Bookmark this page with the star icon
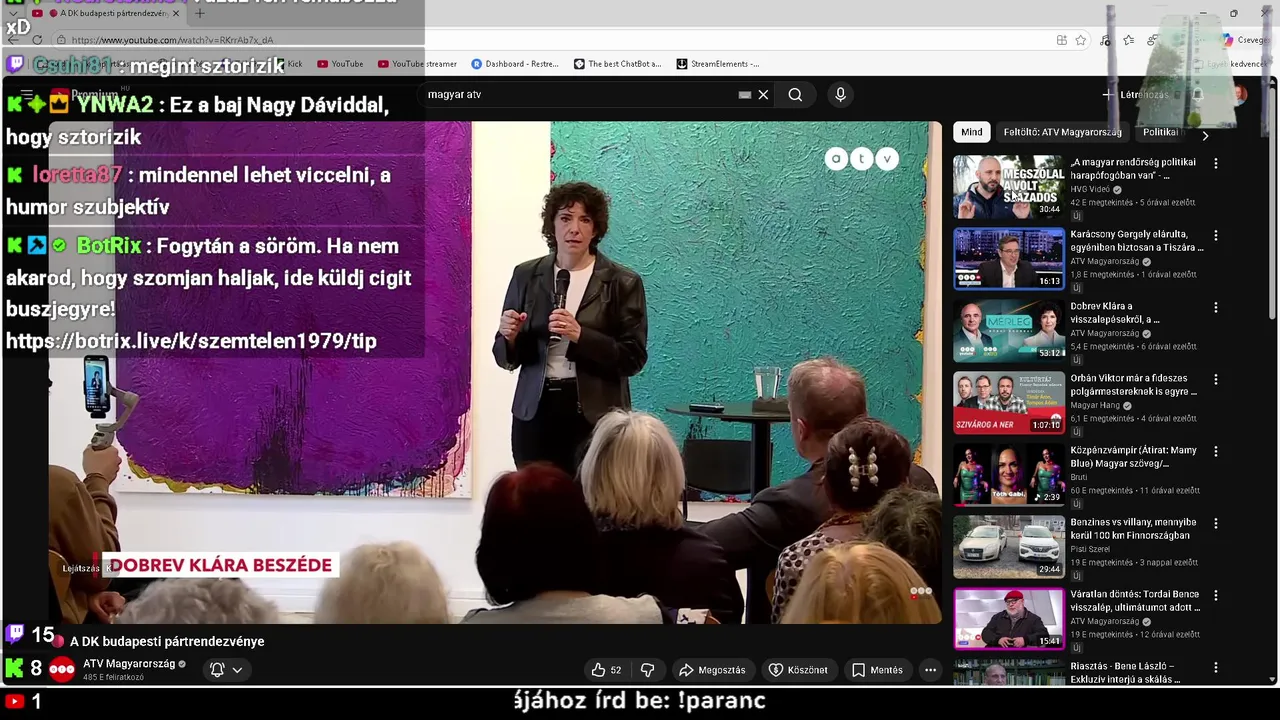1280x720 pixels. click(1081, 40)
